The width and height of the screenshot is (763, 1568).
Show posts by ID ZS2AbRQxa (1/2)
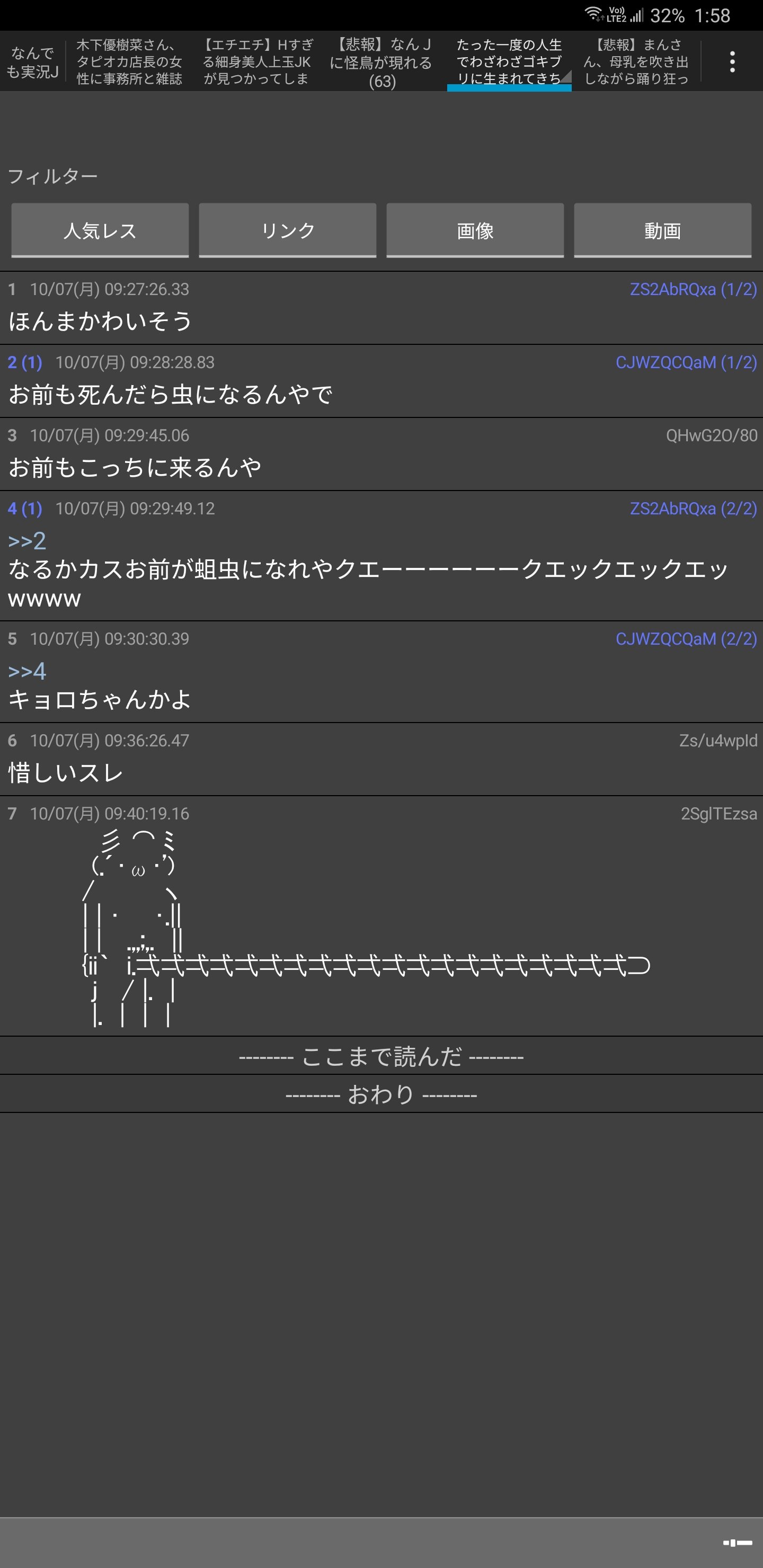click(693, 289)
